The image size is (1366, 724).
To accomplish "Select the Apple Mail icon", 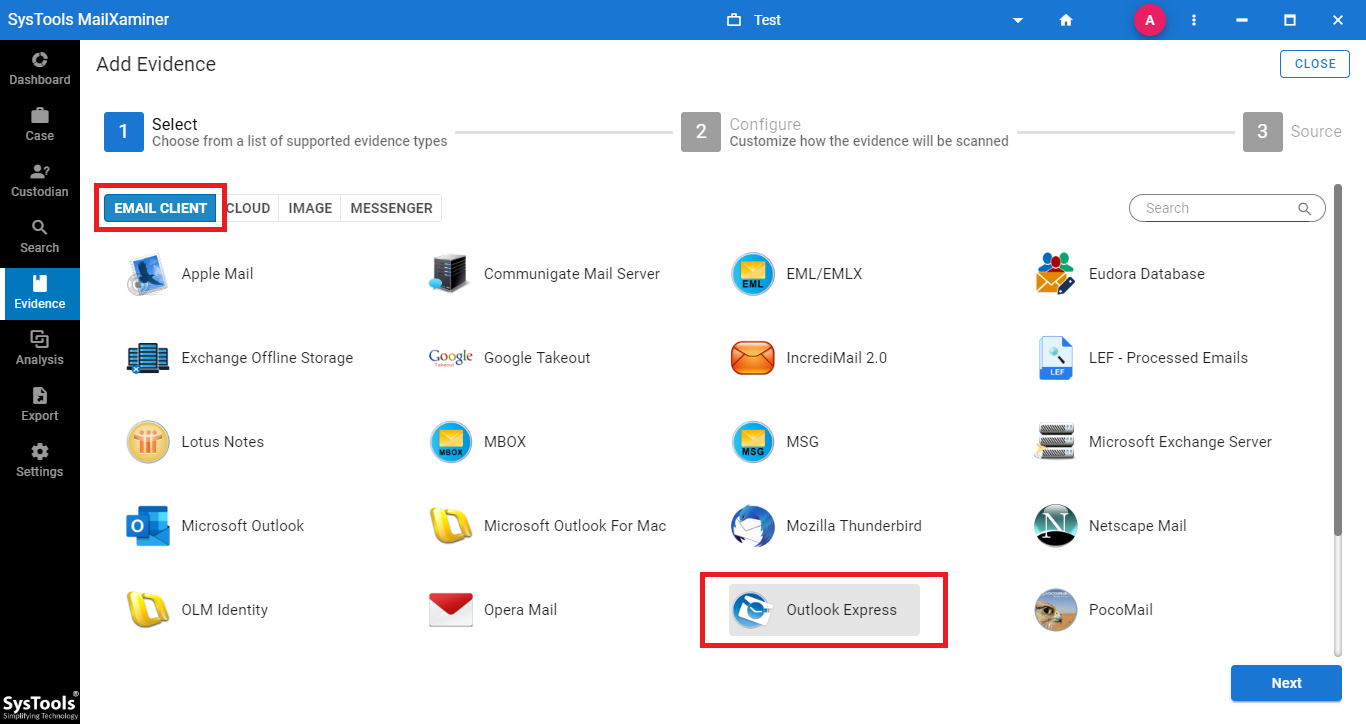I will [x=148, y=274].
